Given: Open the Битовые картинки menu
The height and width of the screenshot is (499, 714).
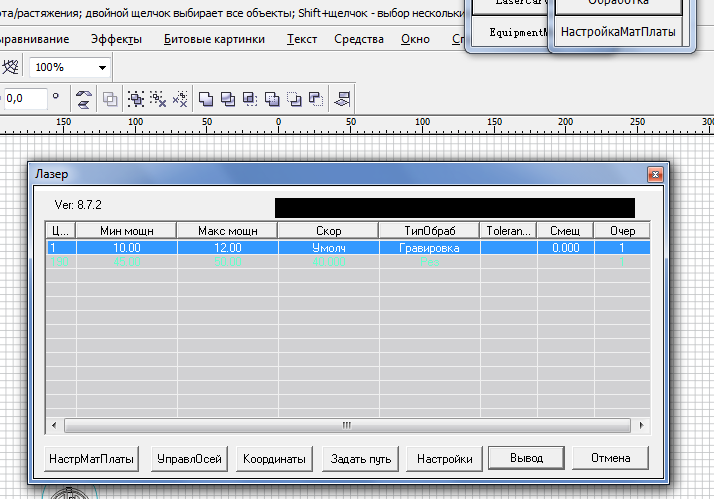Looking at the screenshot, I should click(x=215, y=39).
